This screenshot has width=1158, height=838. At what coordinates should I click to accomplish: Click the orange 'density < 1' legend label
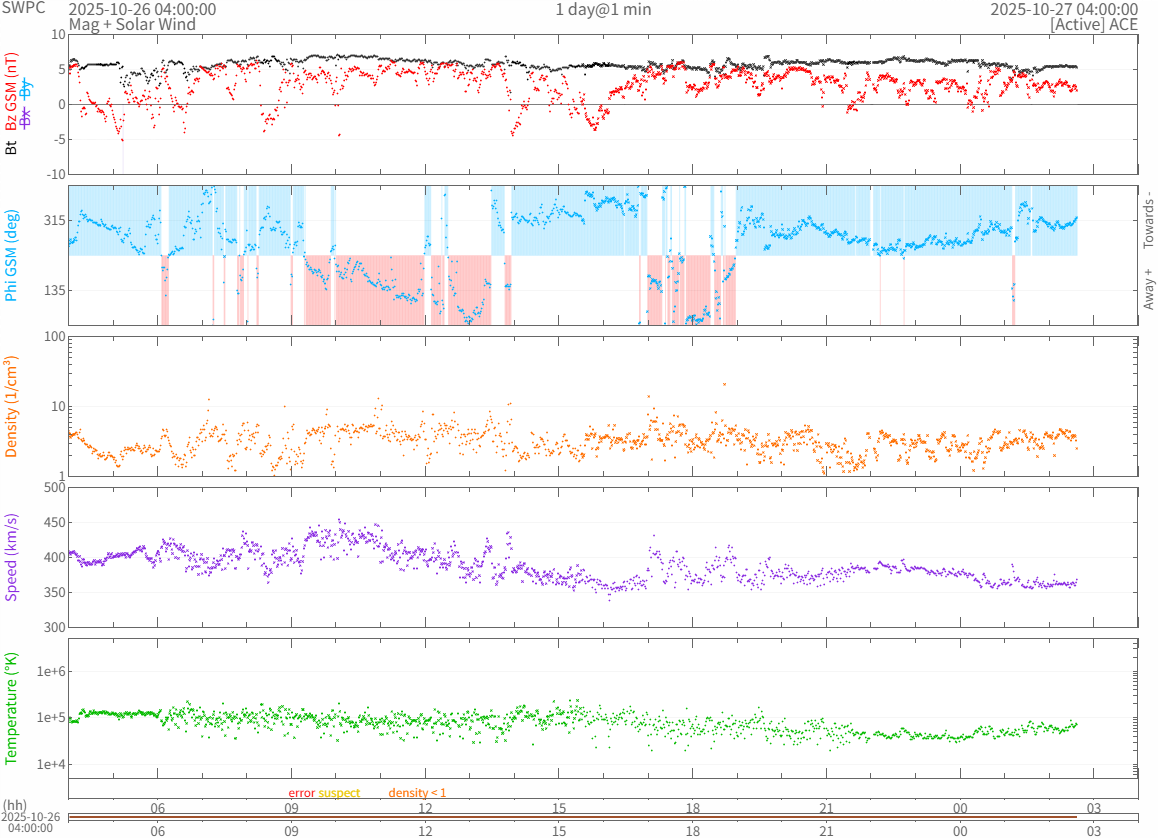point(417,792)
